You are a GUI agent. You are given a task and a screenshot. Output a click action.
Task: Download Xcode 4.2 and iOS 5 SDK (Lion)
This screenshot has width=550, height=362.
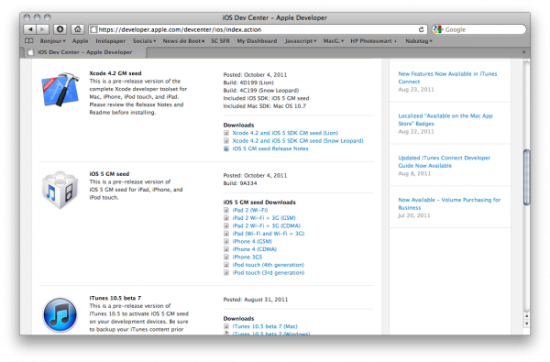[x=285, y=133]
